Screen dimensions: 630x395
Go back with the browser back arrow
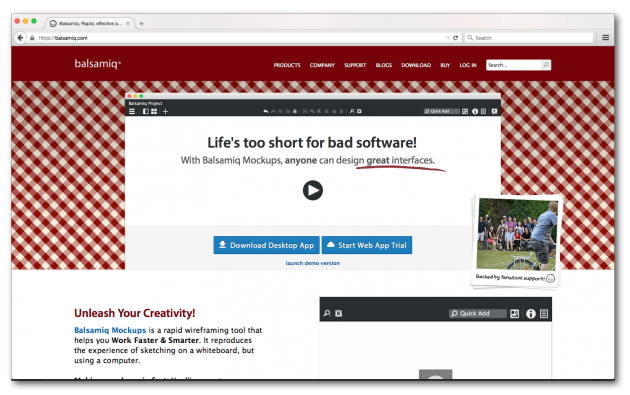pyautogui.click(x=20, y=38)
